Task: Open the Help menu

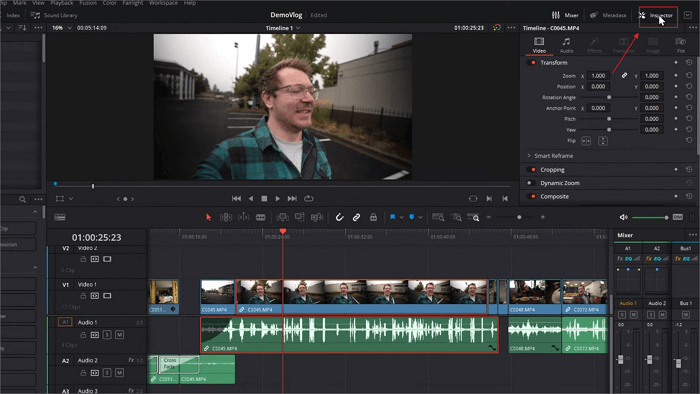Action: pos(190,3)
